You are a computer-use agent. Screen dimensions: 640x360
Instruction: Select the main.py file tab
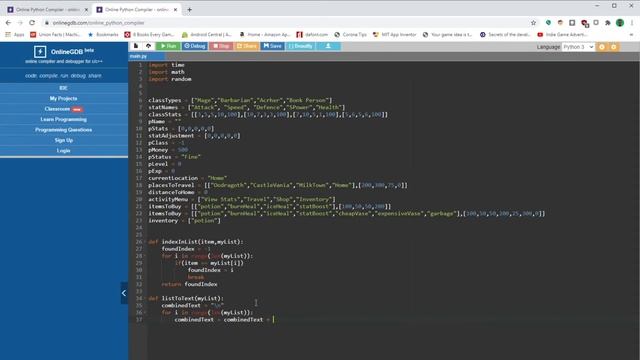click(x=138, y=56)
